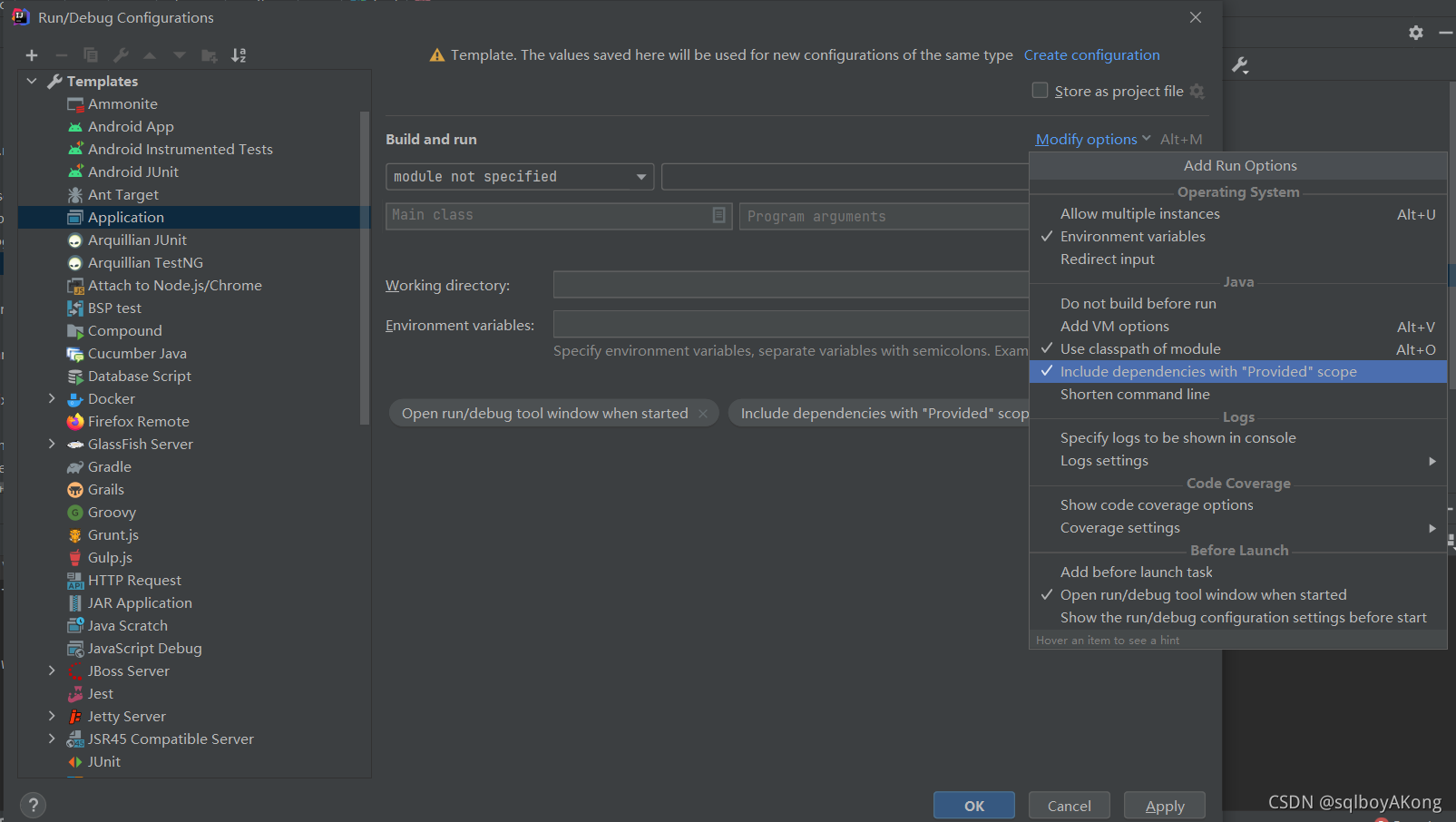Click the Copy Configuration icon
Viewport: 1456px width, 822px height.
[x=91, y=55]
